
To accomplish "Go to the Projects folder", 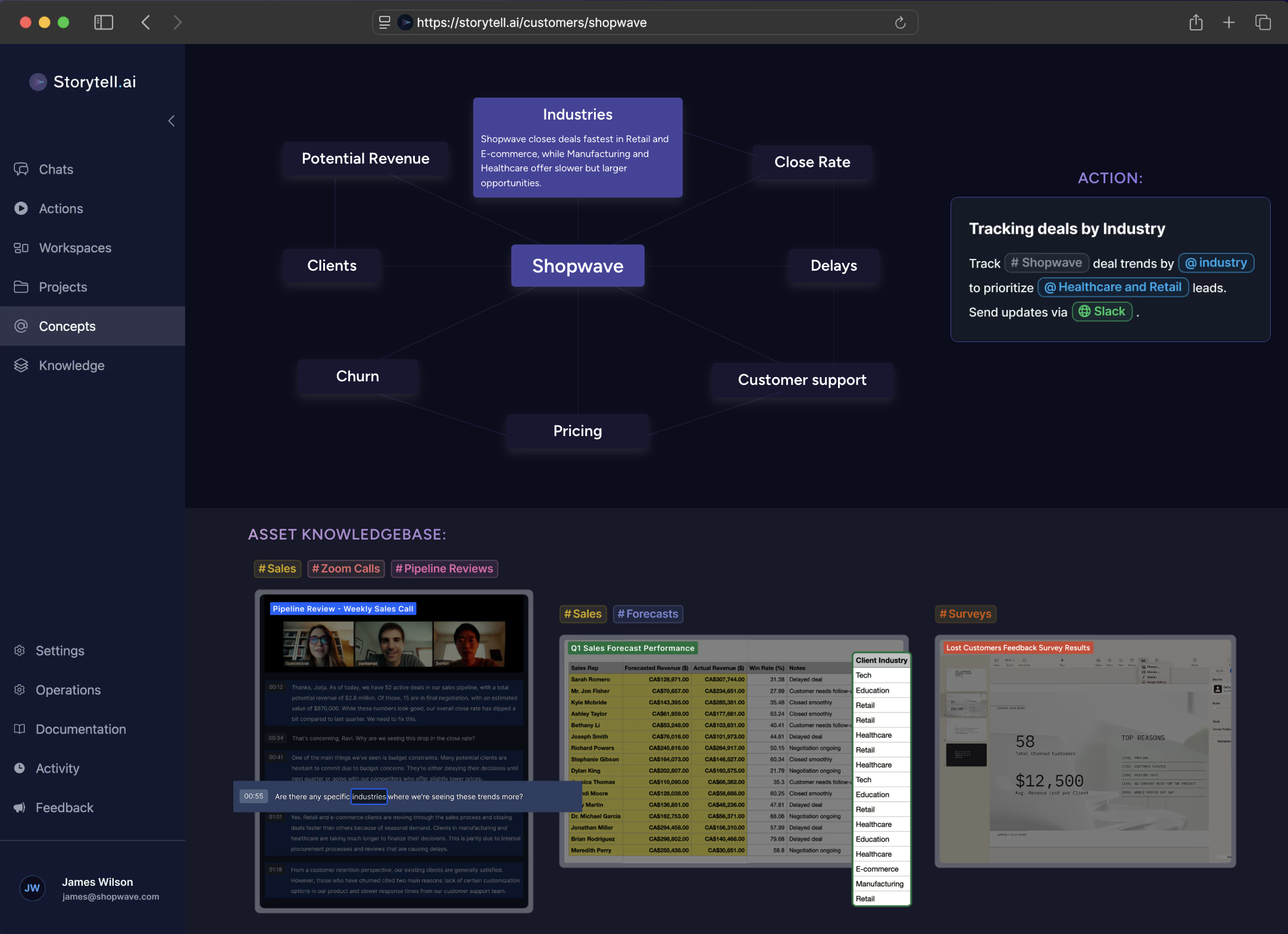I will coord(62,287).
